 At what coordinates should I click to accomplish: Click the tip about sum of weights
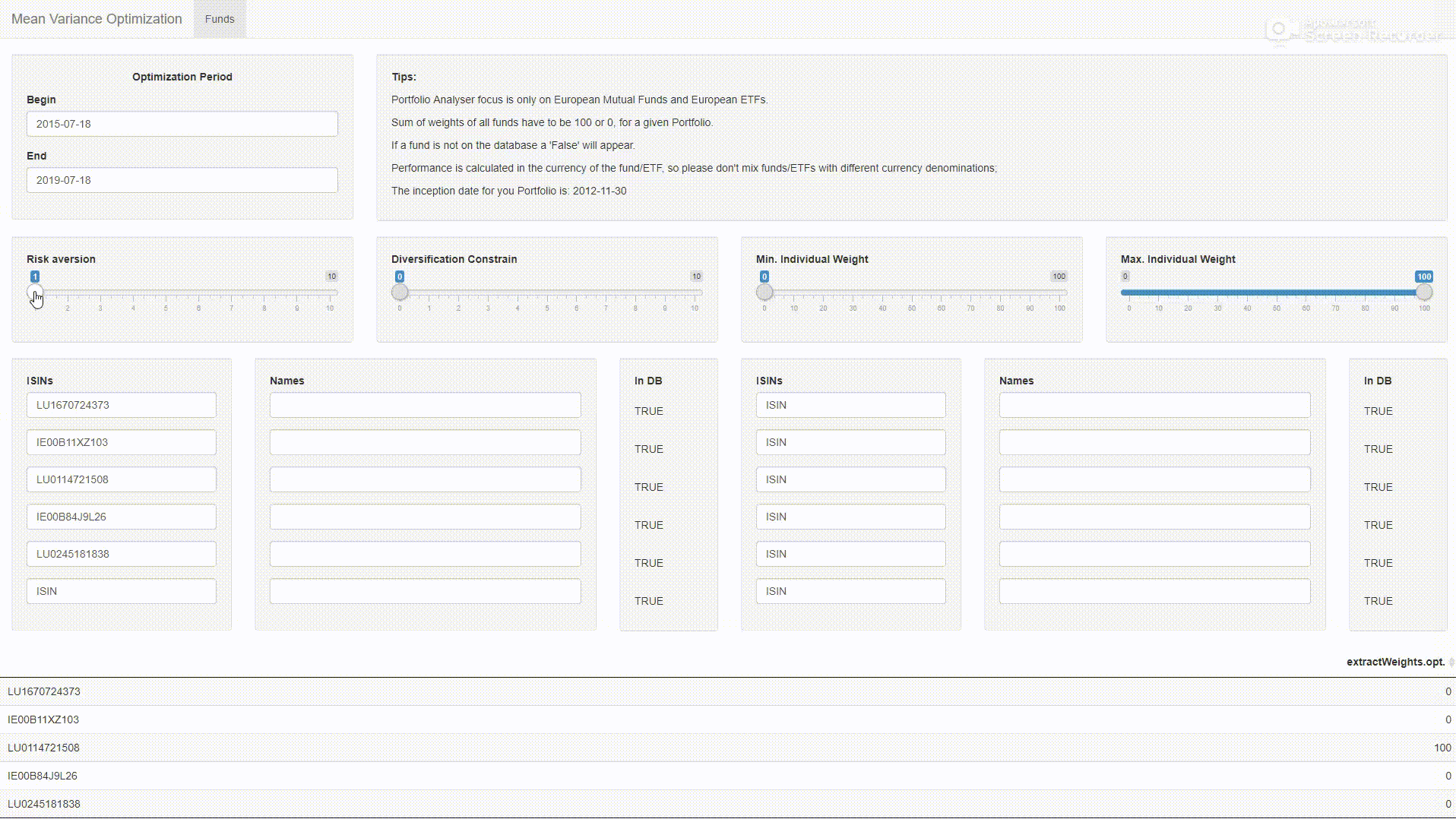tap(552, 122)
